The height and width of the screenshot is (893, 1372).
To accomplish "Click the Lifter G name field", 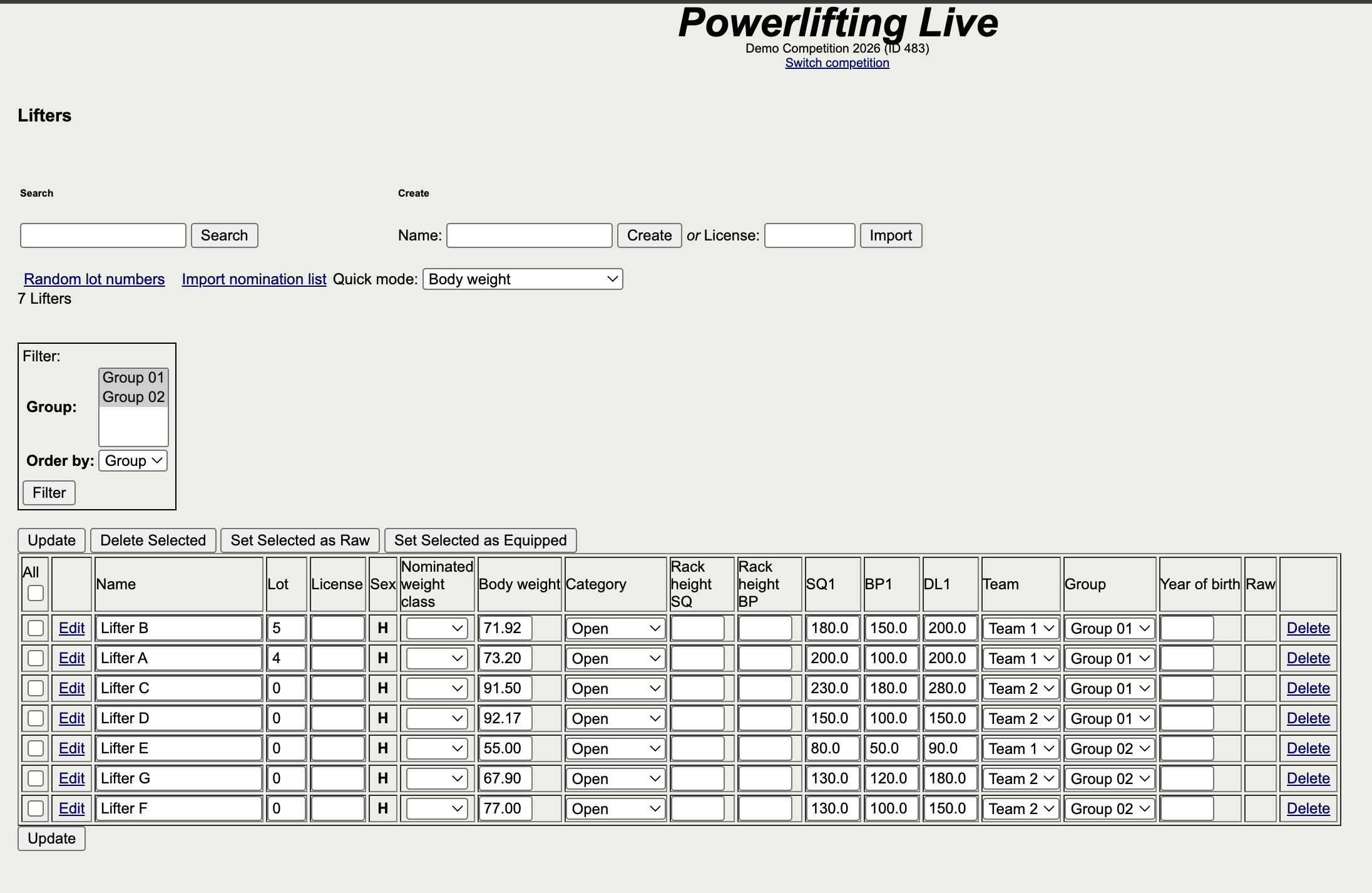I will click(179, 778).
